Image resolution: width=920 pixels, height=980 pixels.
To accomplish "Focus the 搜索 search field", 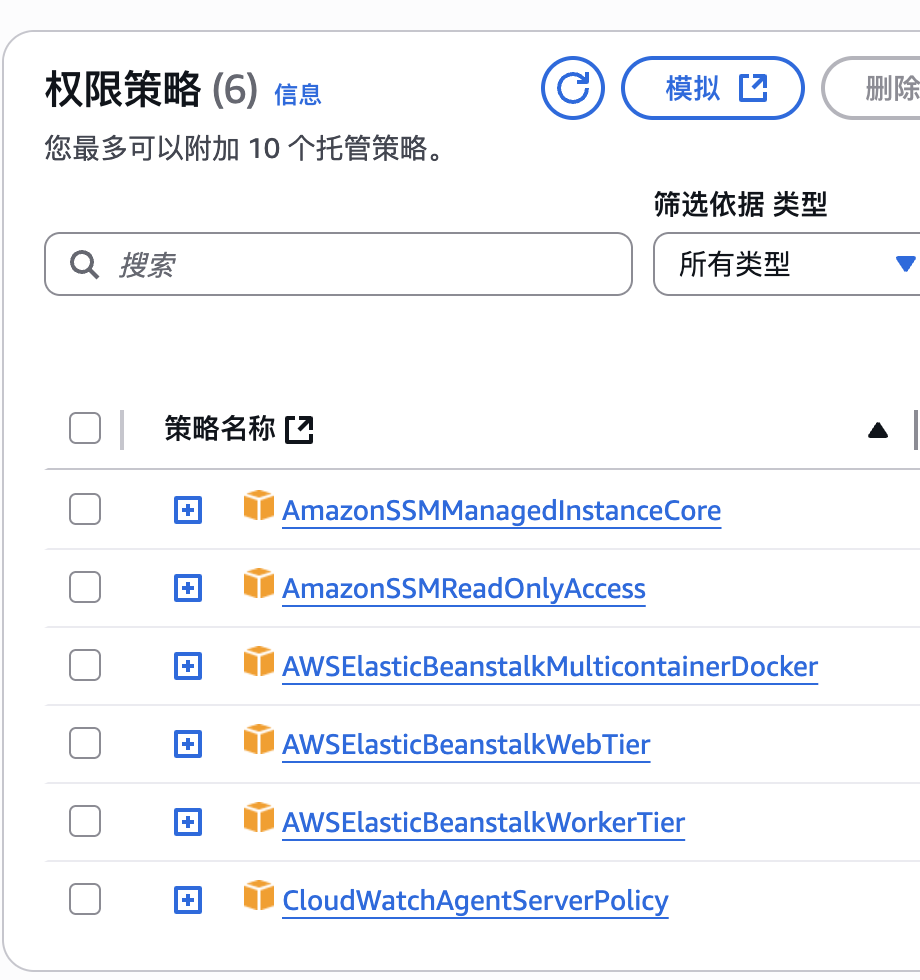I will click(338, 264).
